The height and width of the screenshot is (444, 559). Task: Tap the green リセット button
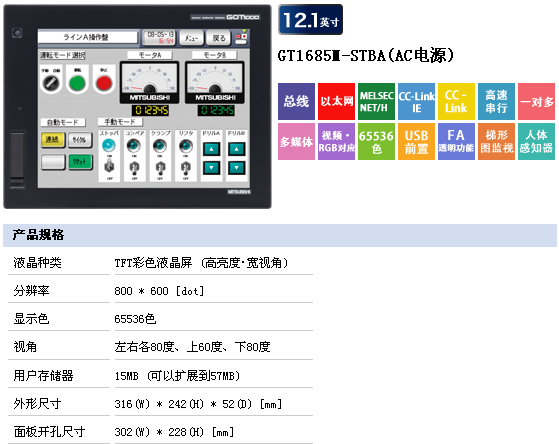[x=80, y=162]
